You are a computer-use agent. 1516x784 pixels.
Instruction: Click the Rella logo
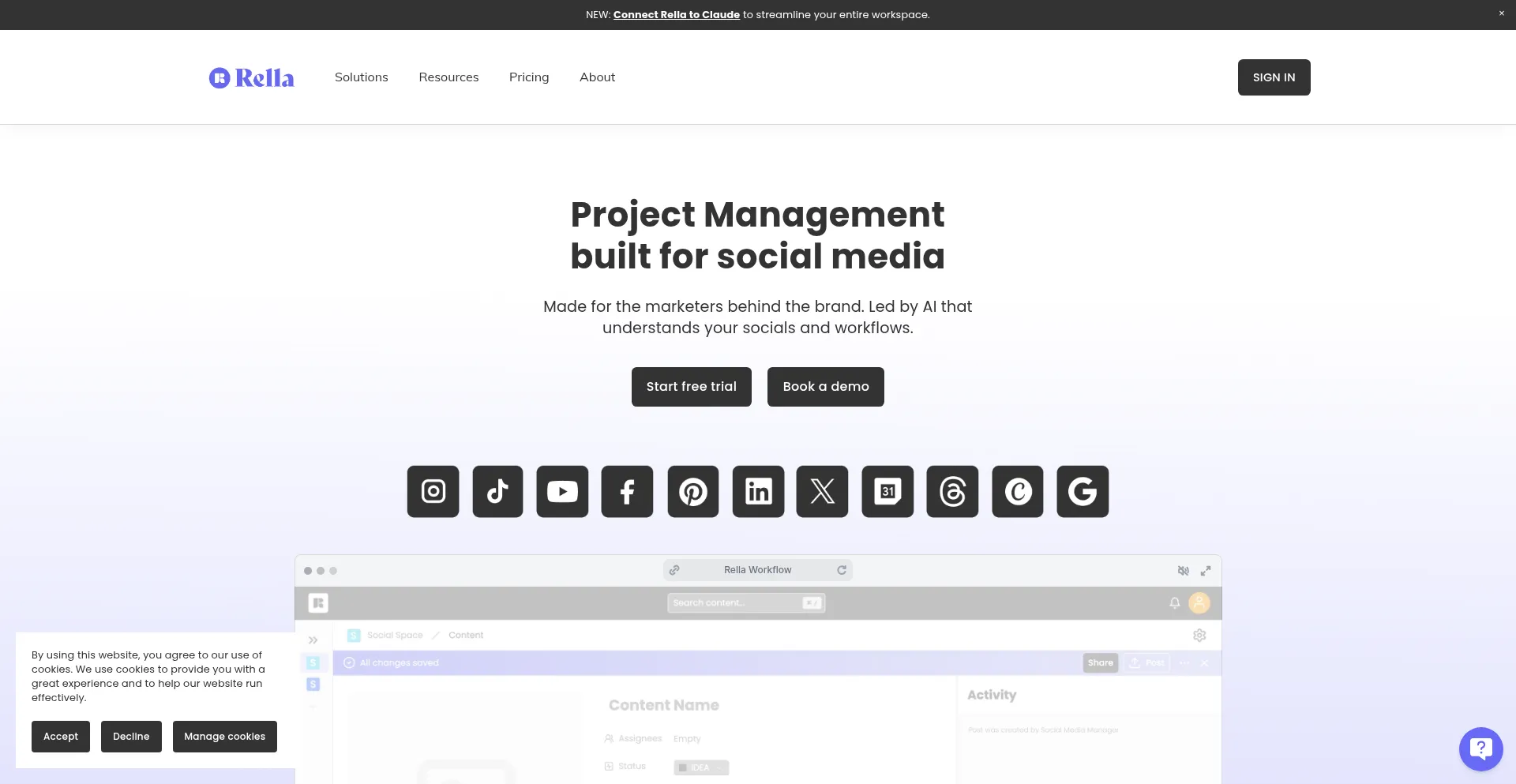(x=251, y=77)
